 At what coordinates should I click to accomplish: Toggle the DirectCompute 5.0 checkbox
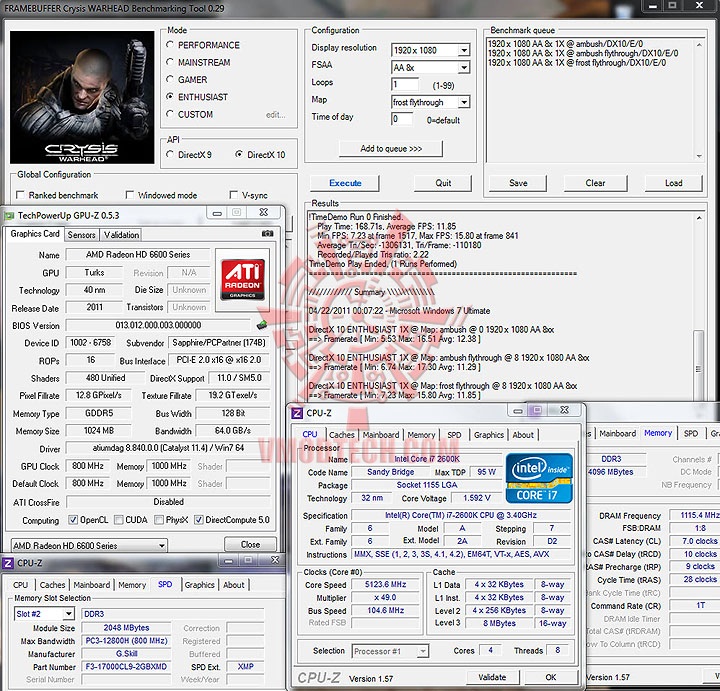[x=198, y=520]
